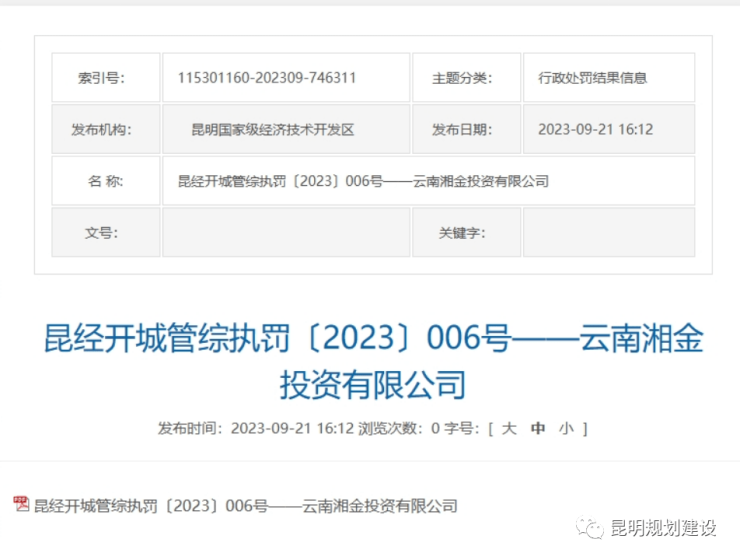Click the 发布日期 label cell

[466, 129]
